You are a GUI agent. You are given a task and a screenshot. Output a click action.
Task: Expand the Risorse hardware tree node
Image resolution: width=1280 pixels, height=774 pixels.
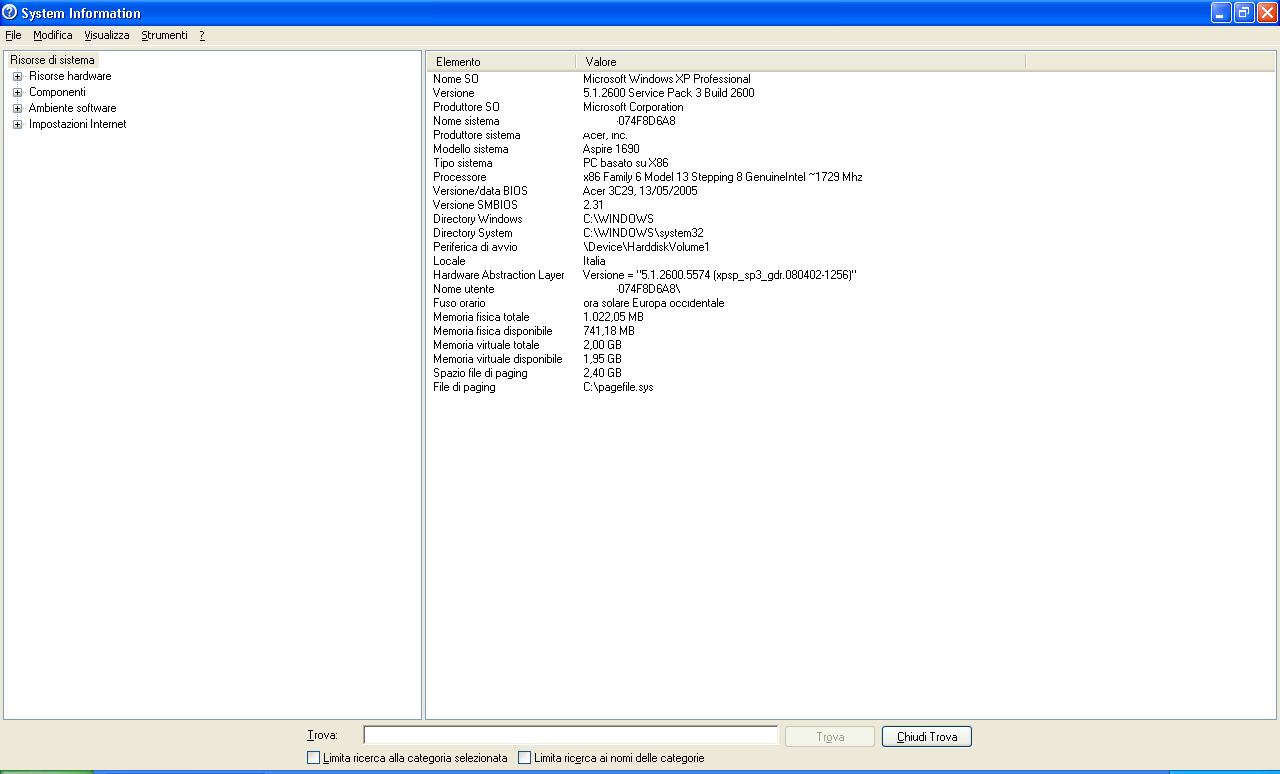coord(17,76)
